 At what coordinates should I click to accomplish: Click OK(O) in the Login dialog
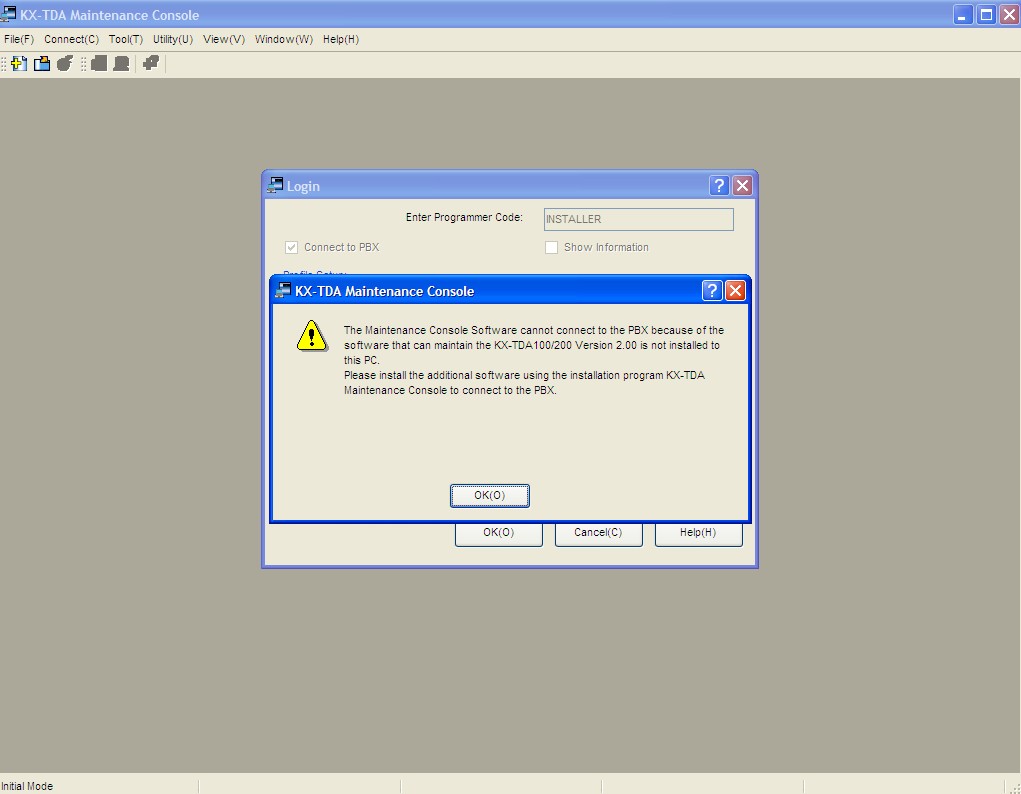499,534
